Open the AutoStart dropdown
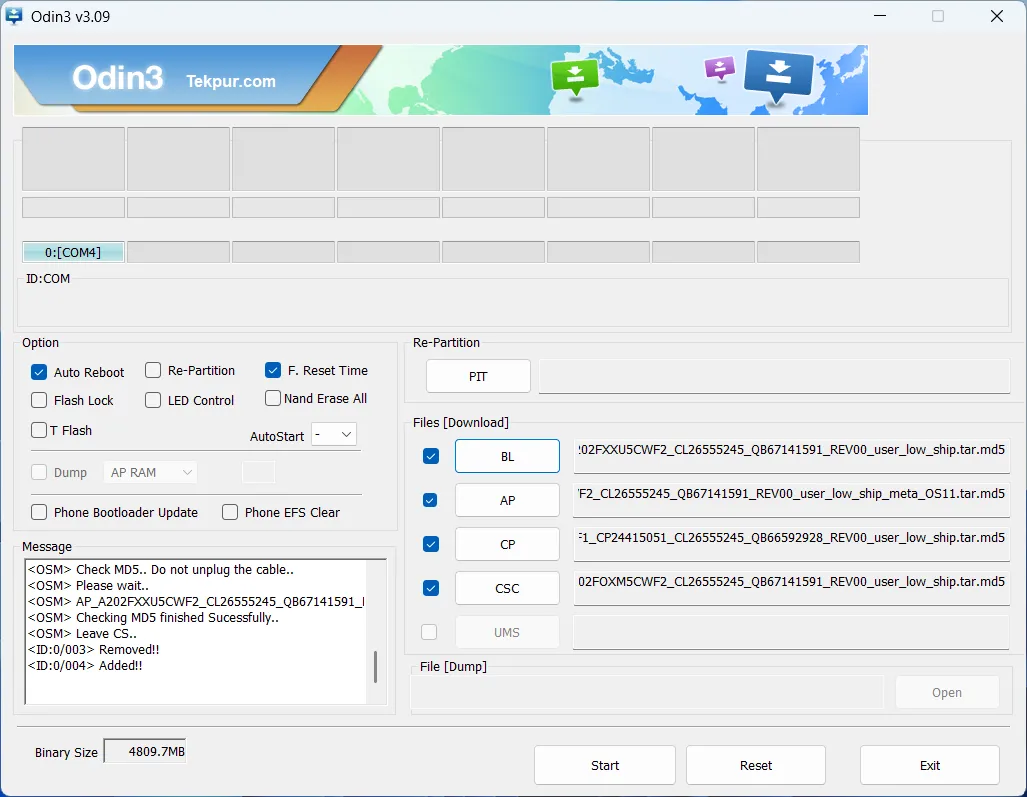Viewport: 1027px width, 797px height. click(x=334, y=434)
